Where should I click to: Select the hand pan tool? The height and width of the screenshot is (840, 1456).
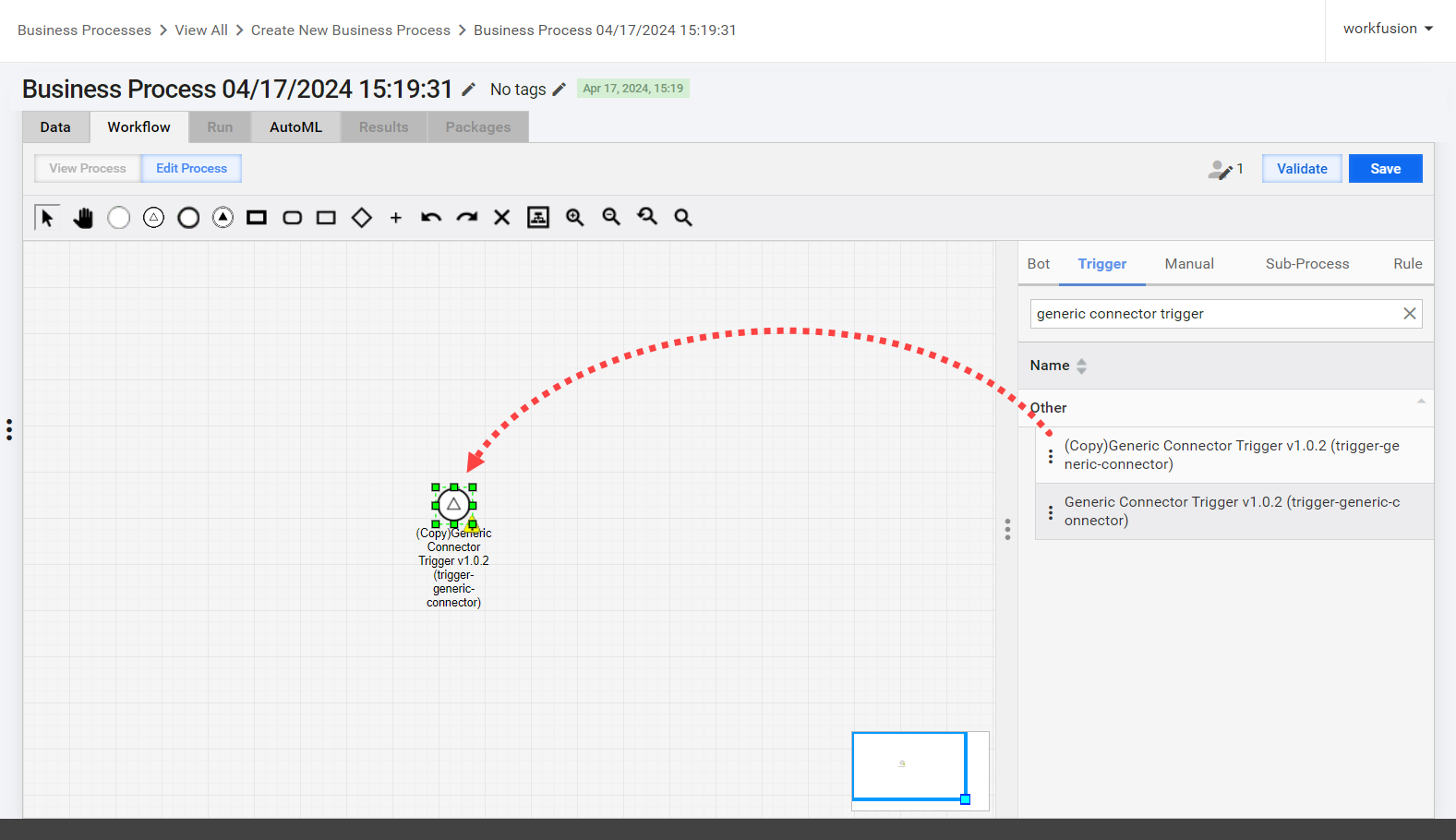click(83, 218)
